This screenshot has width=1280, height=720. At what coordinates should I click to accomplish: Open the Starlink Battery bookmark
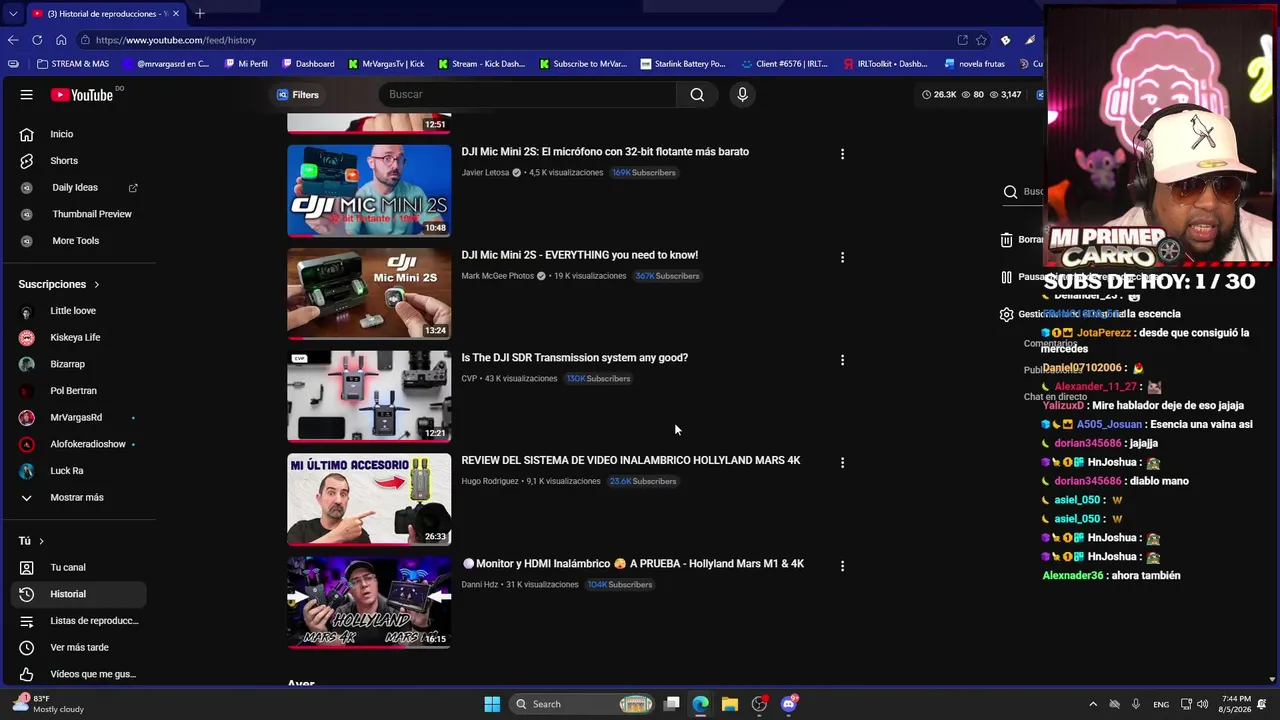[x=683, y=64]
